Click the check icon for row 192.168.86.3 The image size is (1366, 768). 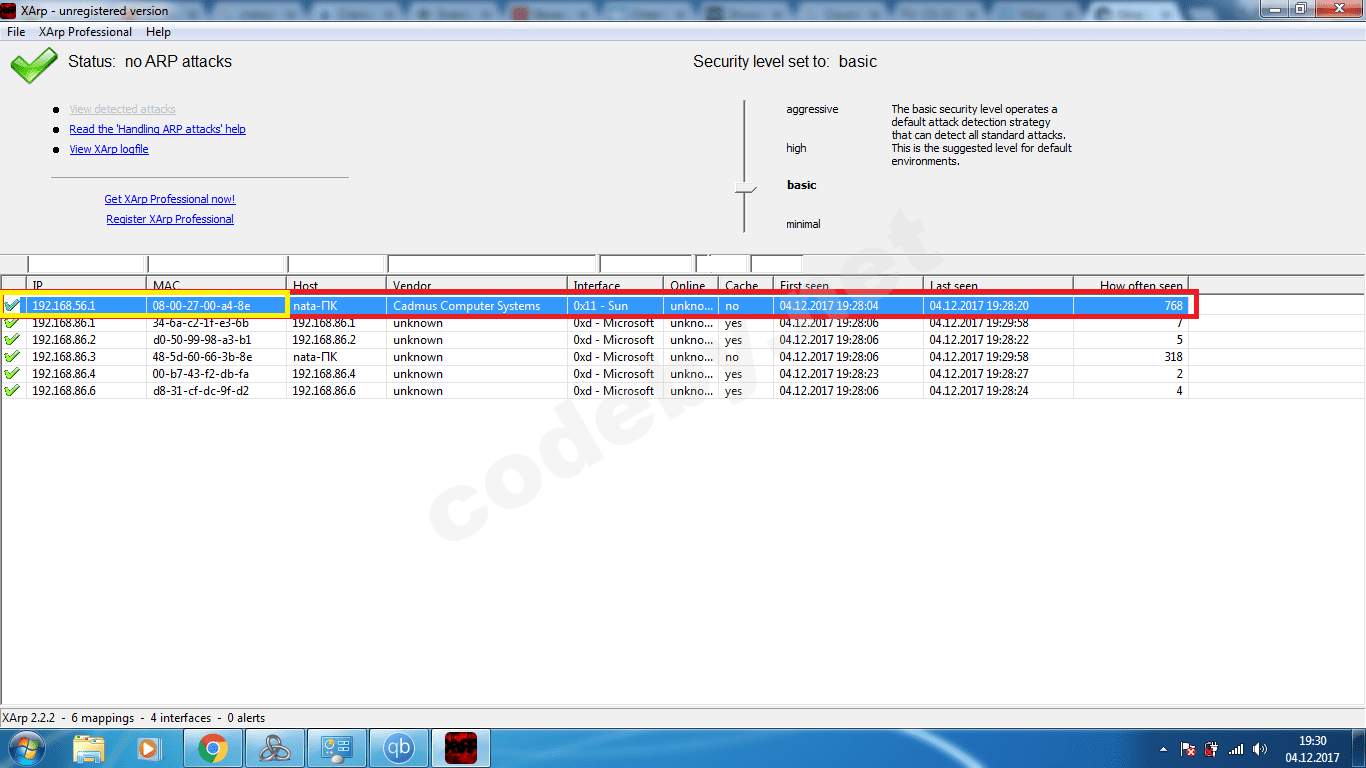point(12,357)
